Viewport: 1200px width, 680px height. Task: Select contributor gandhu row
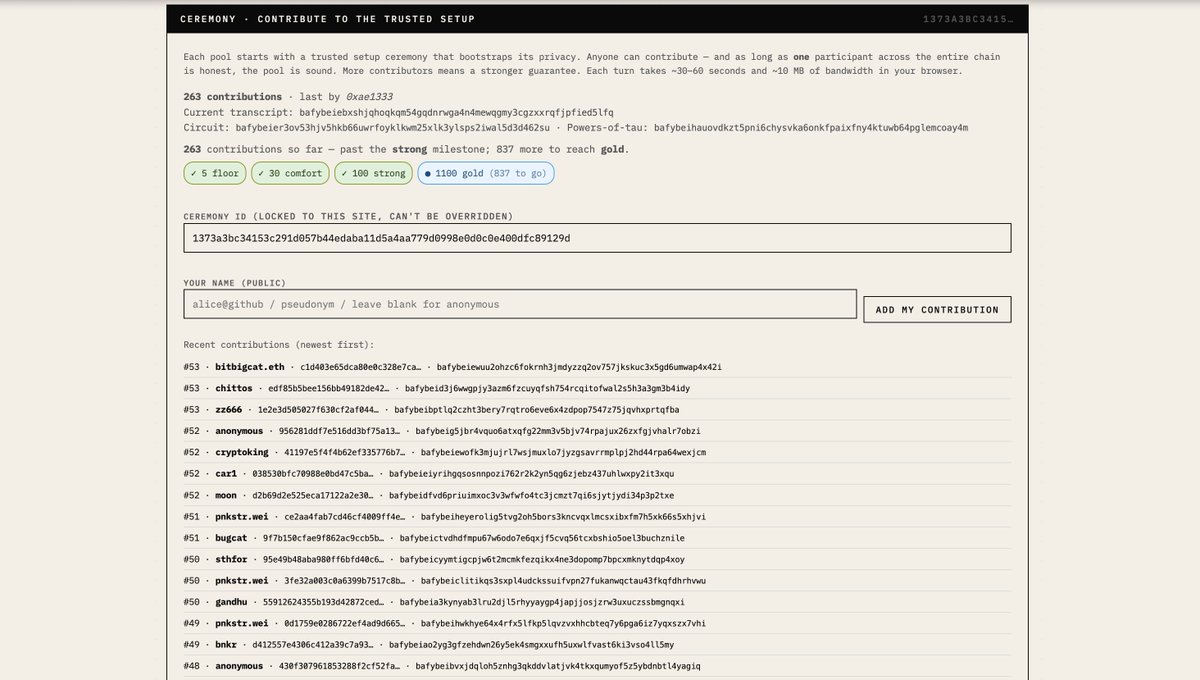(x=597, y=602)
